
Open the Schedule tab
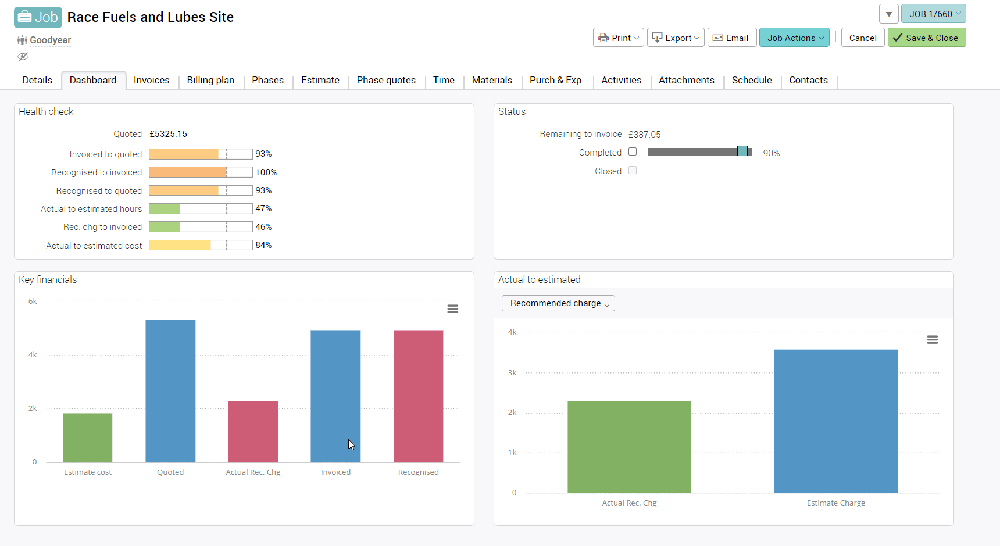[752, 80]
